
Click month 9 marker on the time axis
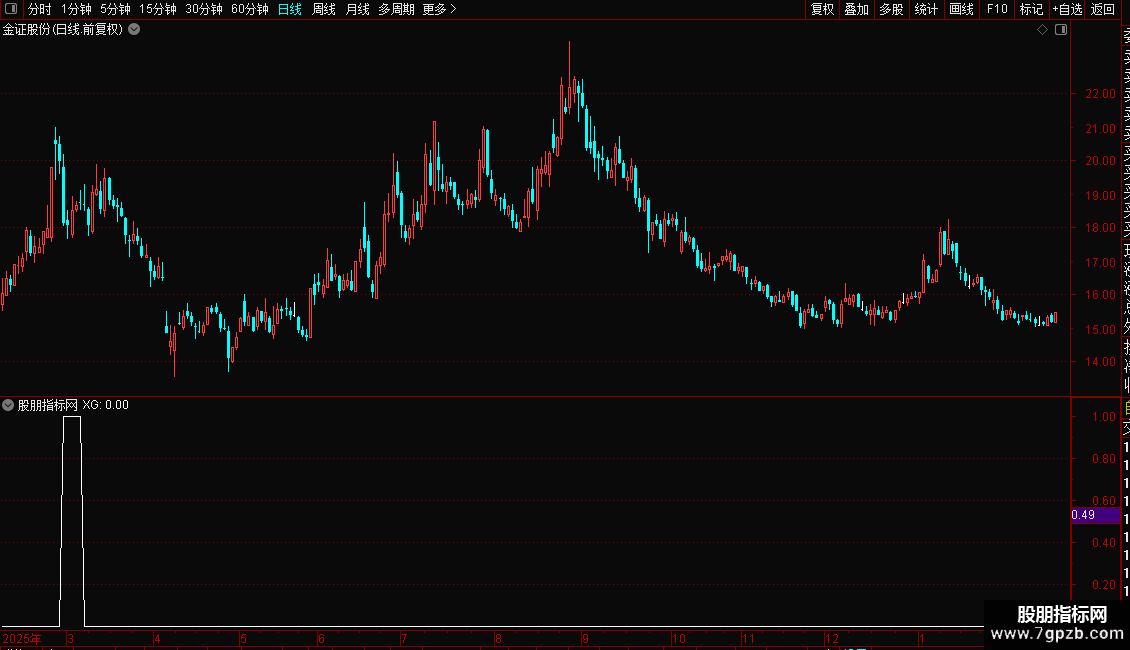click(x=585, y=638)
